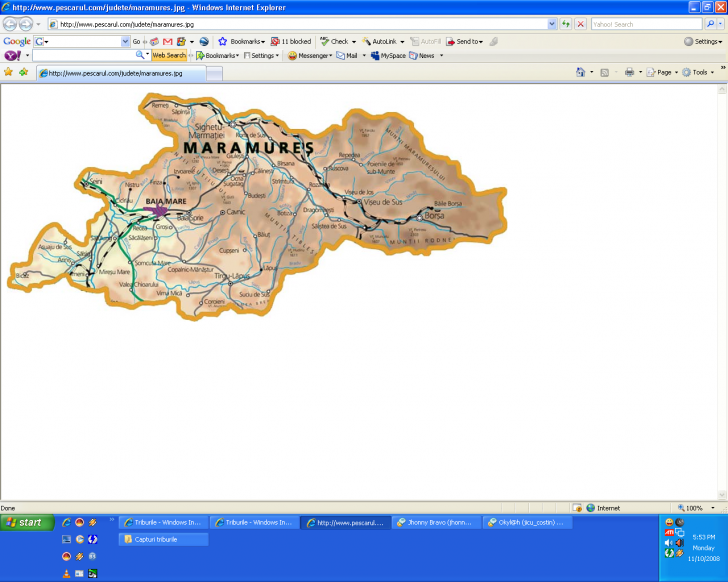Viewport: 728px width, 582px height.
Task: Click the Refresh page icon
Action: [566, 24]
